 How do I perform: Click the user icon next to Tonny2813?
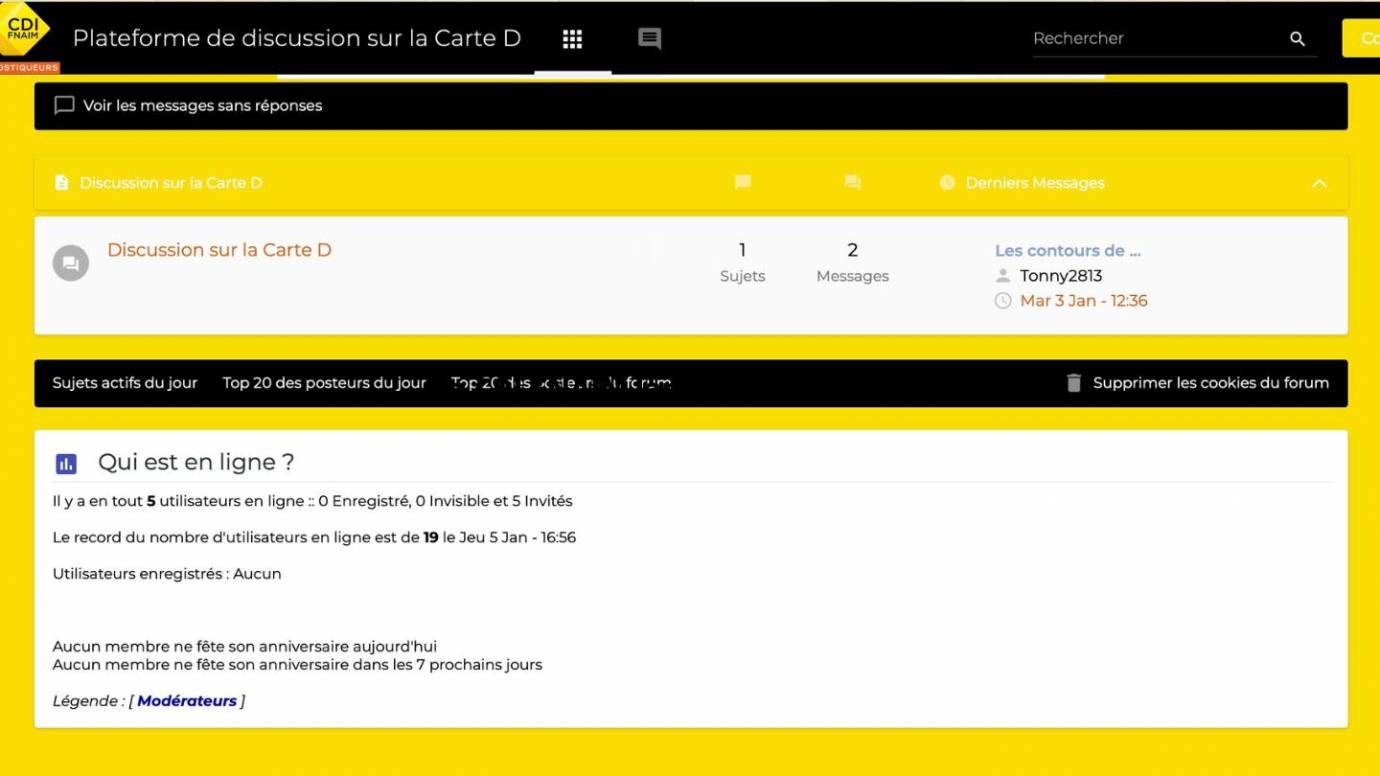pos(1002,276)
